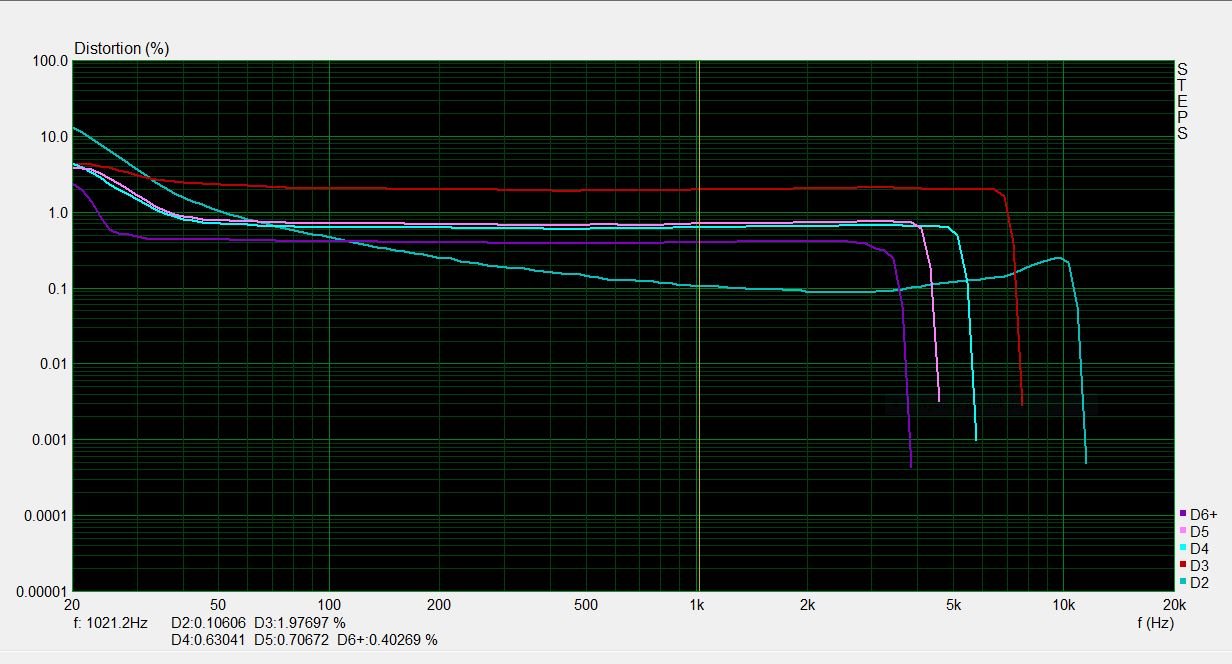Click the 200 x-axis tick label

439,605
